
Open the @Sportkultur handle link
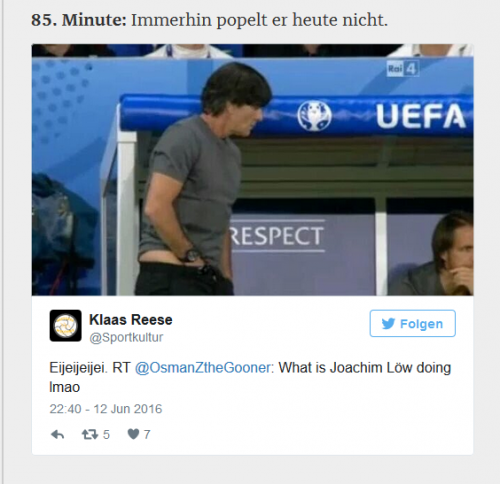pyautogui.click(x=126, y=337)
